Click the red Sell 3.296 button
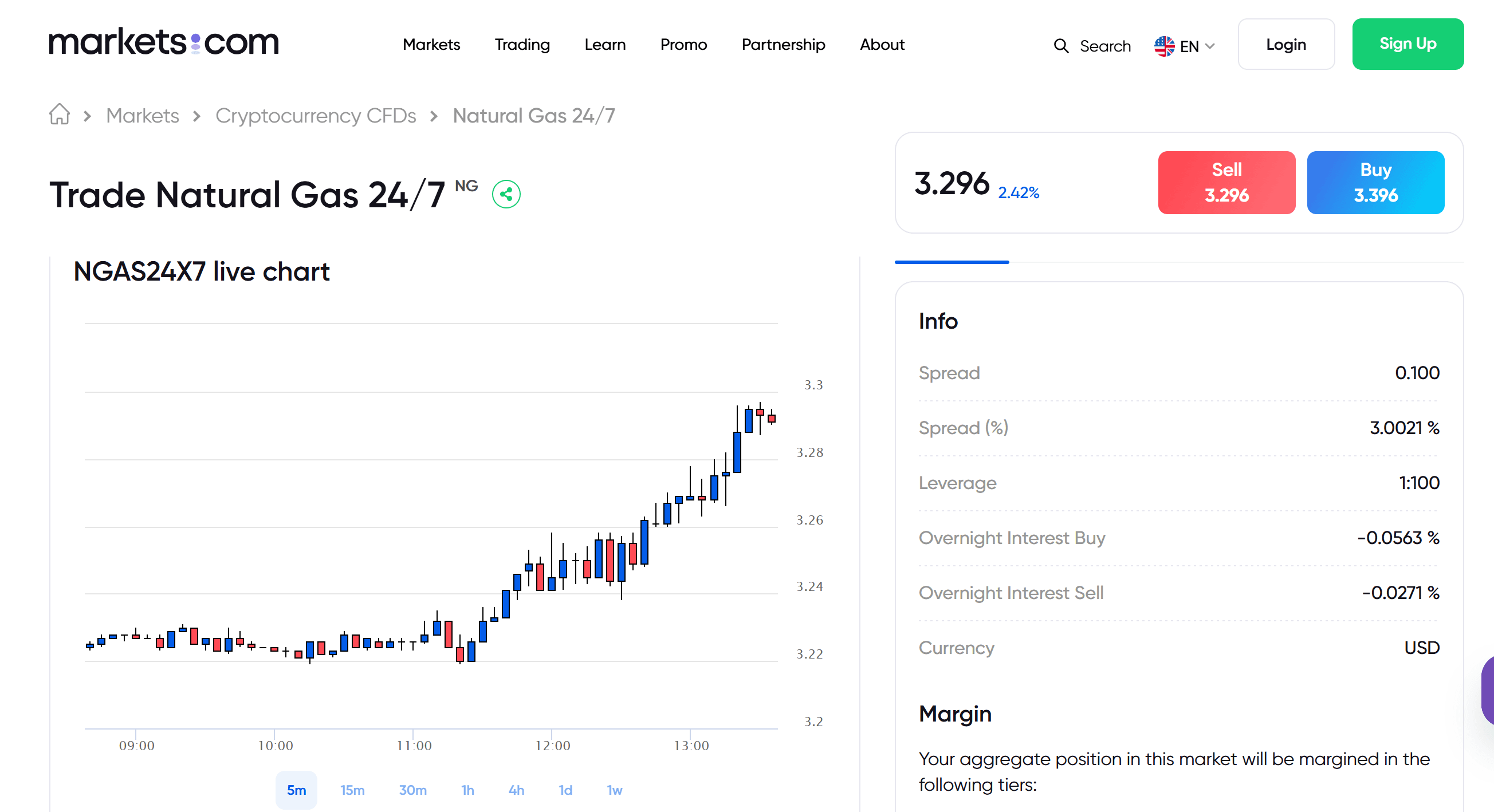1494x812 pixels. click(1226, 183)
